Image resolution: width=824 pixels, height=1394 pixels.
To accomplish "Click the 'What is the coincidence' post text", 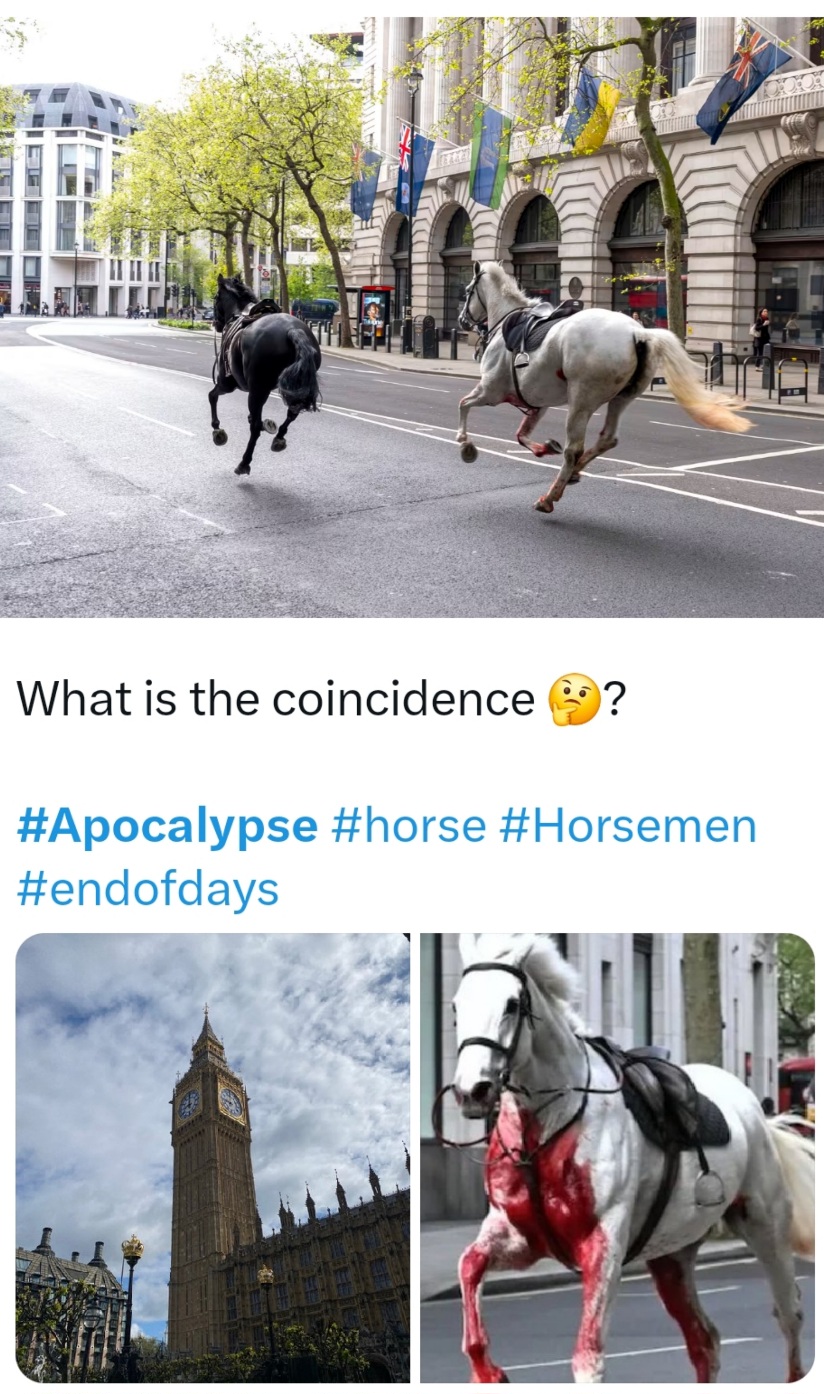I will coord(275,699).
